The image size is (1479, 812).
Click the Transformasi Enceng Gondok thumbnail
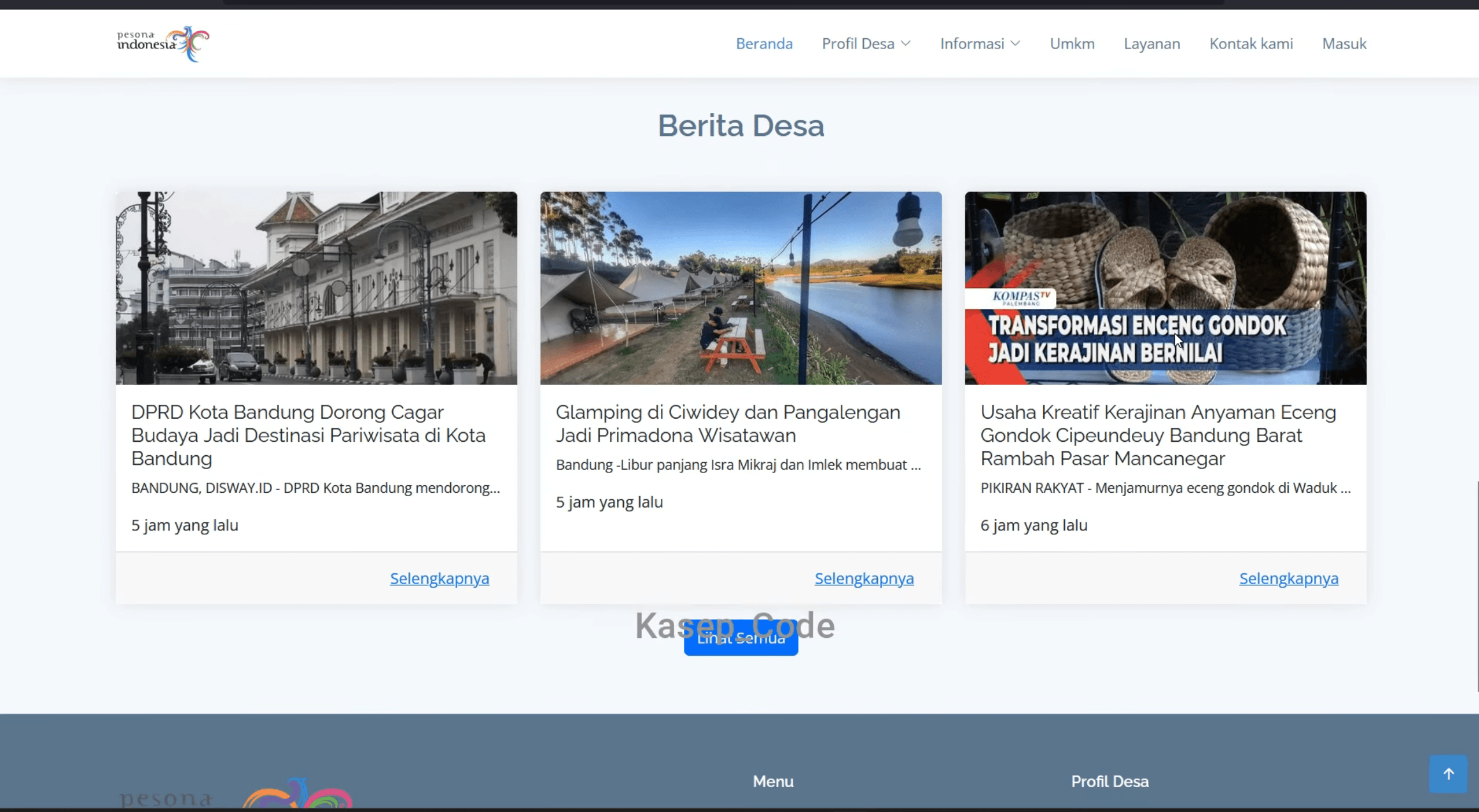point(1165,288)
